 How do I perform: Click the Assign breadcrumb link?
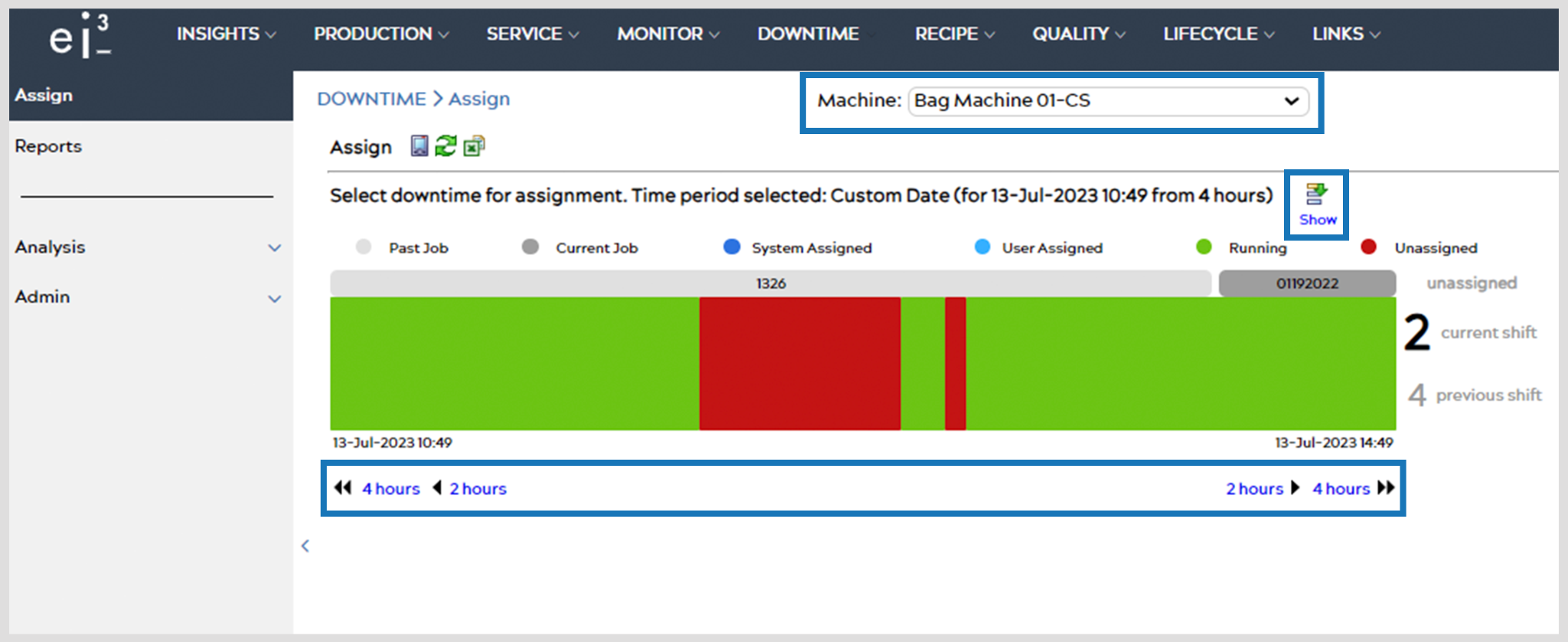(x=479, y=99)
